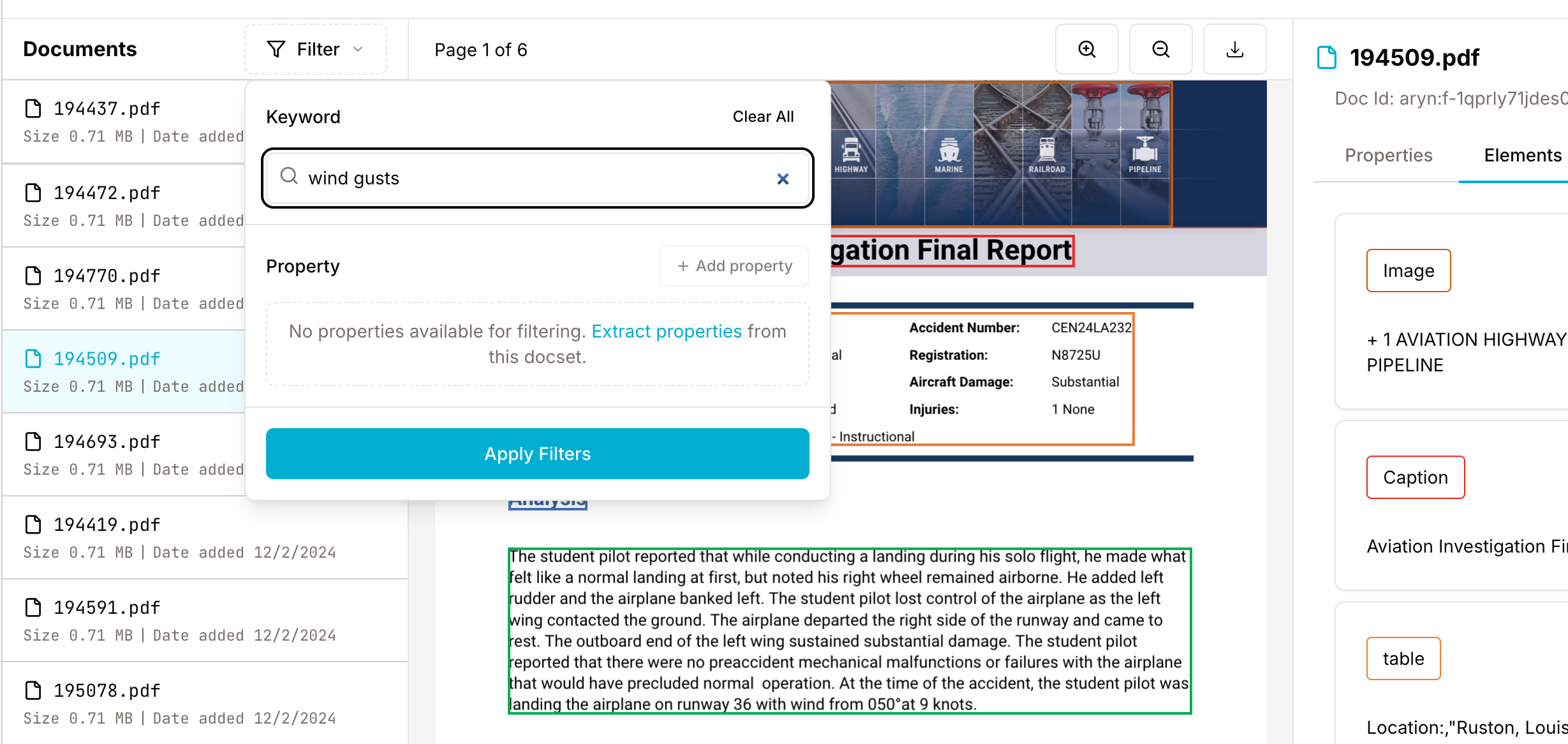Open the Extract properties link
This screenshot has height=744, width=1568.
(667, 331)
